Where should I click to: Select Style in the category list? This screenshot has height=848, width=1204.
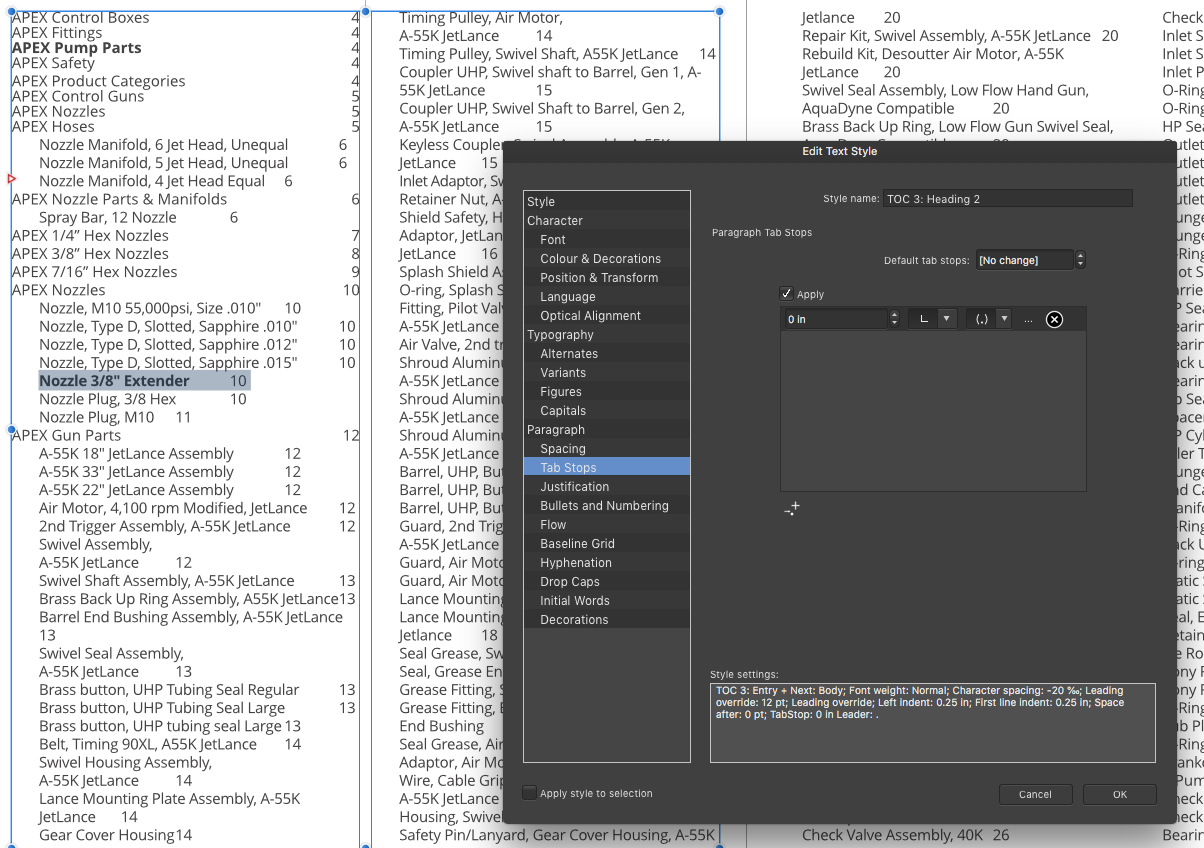pos(607,202)
